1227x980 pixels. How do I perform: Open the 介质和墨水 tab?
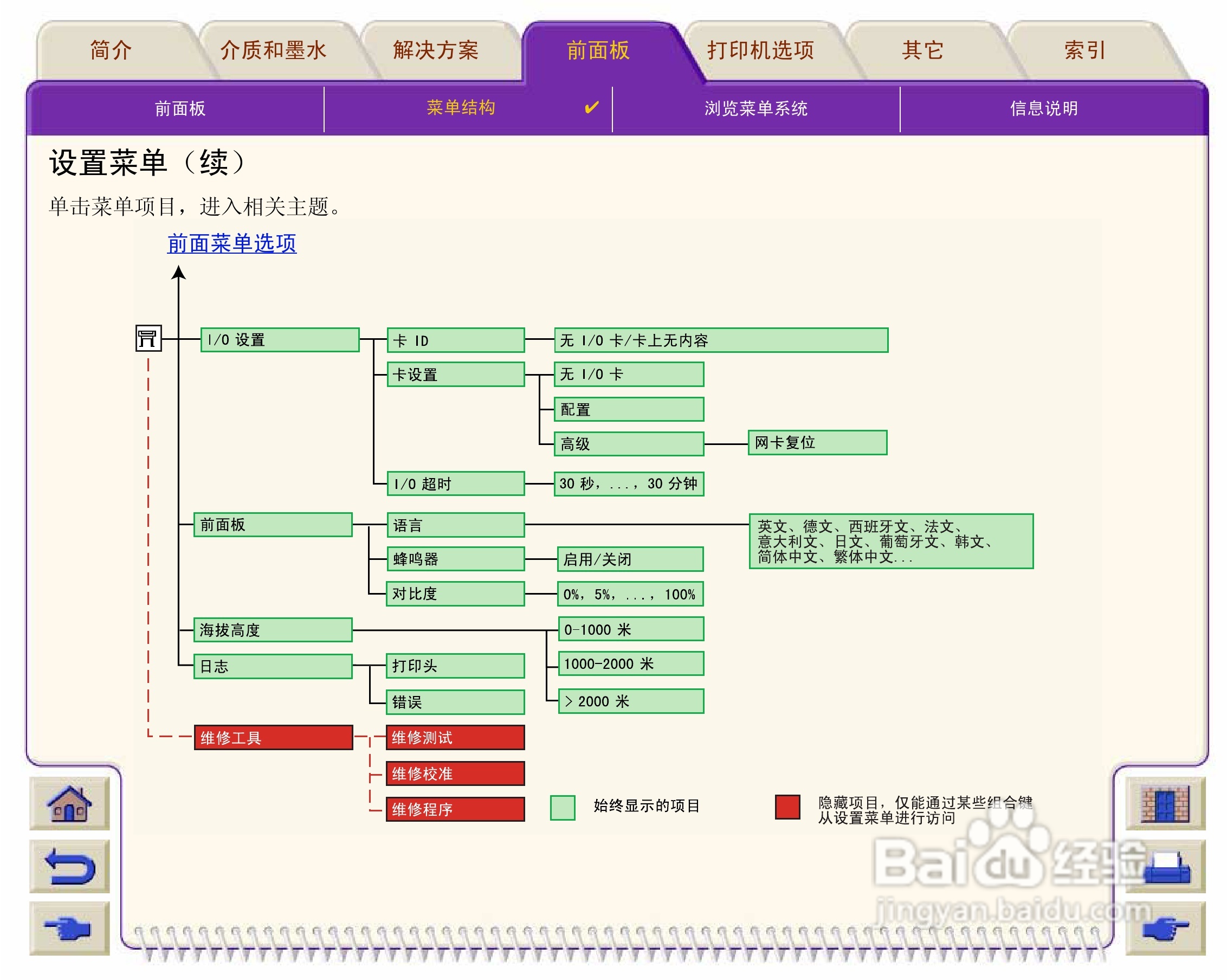[273, 50]
